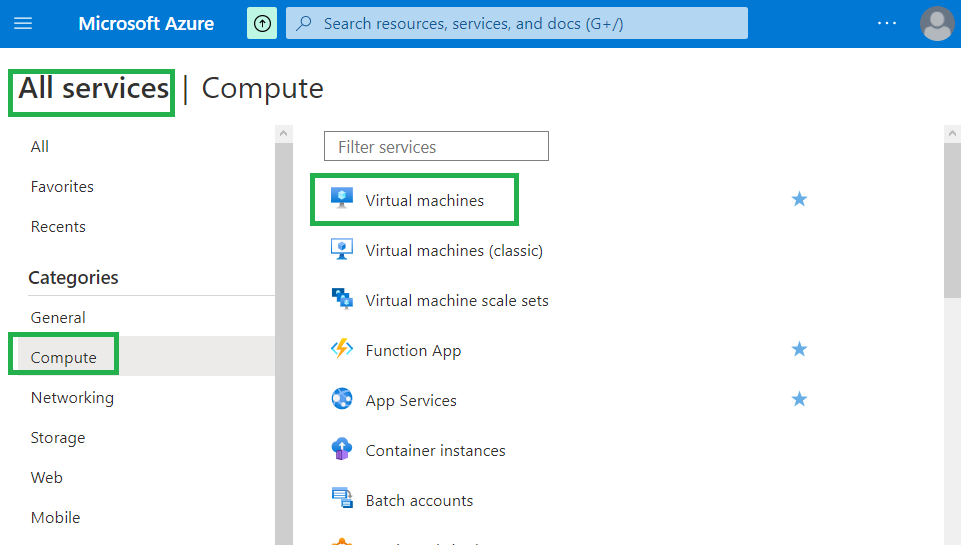The height and width of the screenshot is (545, 961).
Task: Click the sidebar scroll up arrow
Action: 283,133
